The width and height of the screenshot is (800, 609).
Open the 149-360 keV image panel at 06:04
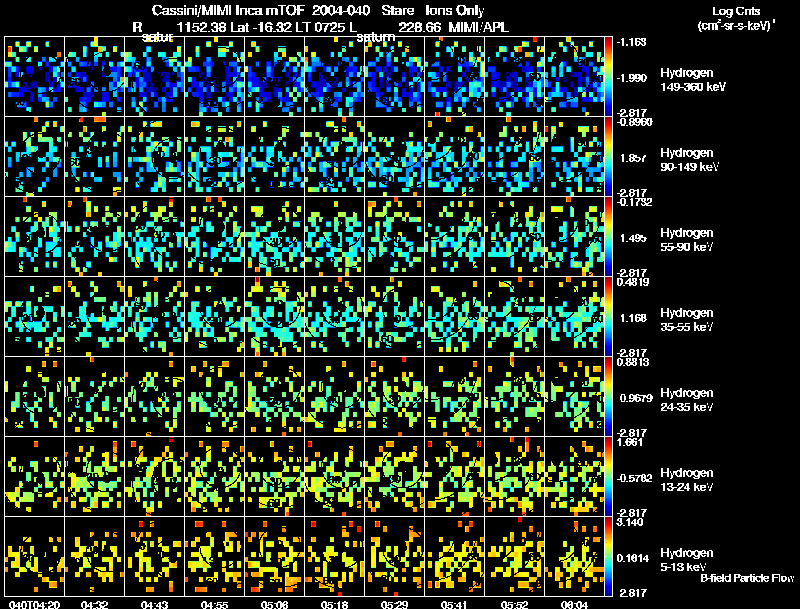(574, 77)
